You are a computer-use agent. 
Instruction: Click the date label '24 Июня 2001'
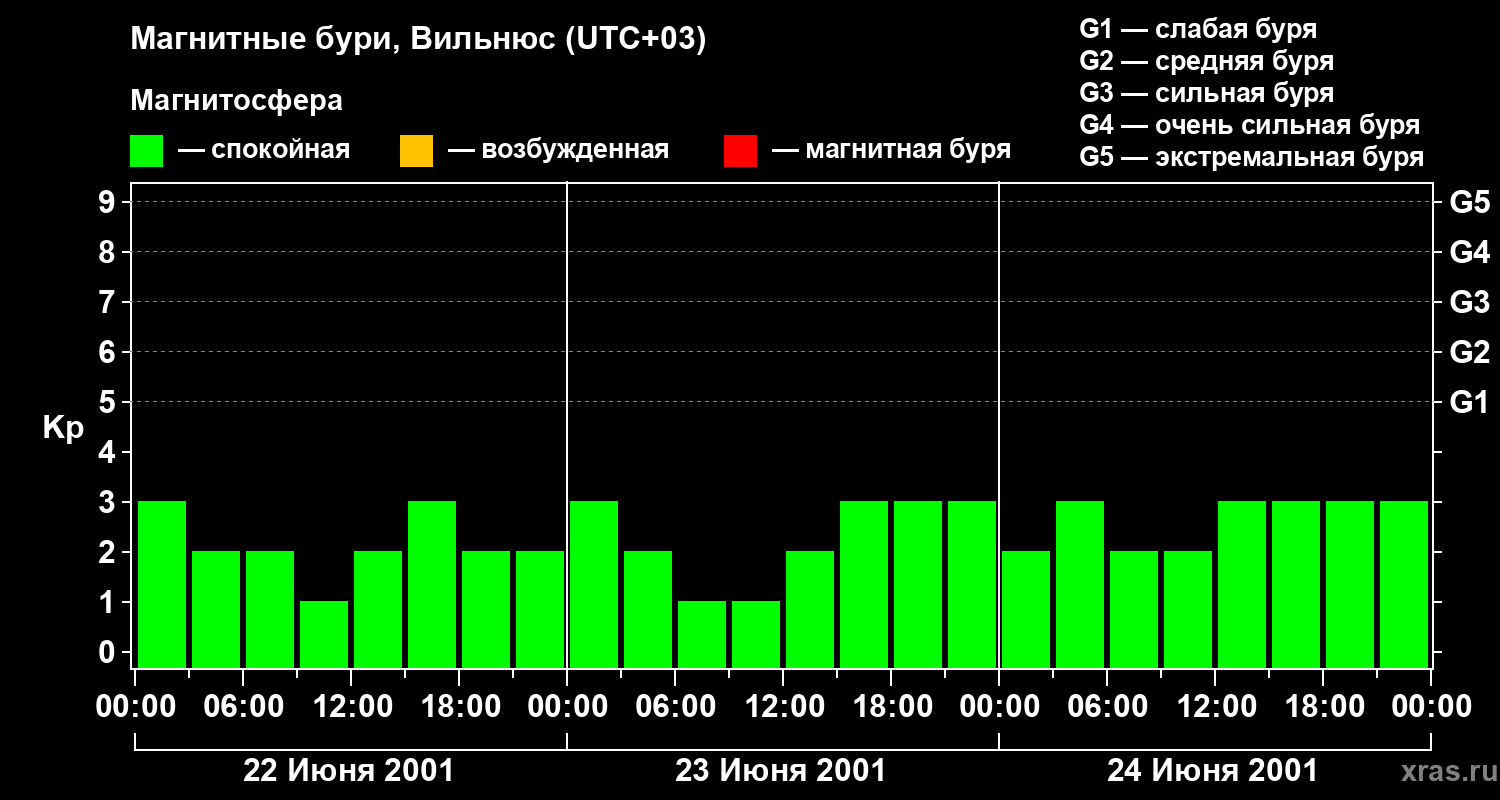pos(1213,771)
